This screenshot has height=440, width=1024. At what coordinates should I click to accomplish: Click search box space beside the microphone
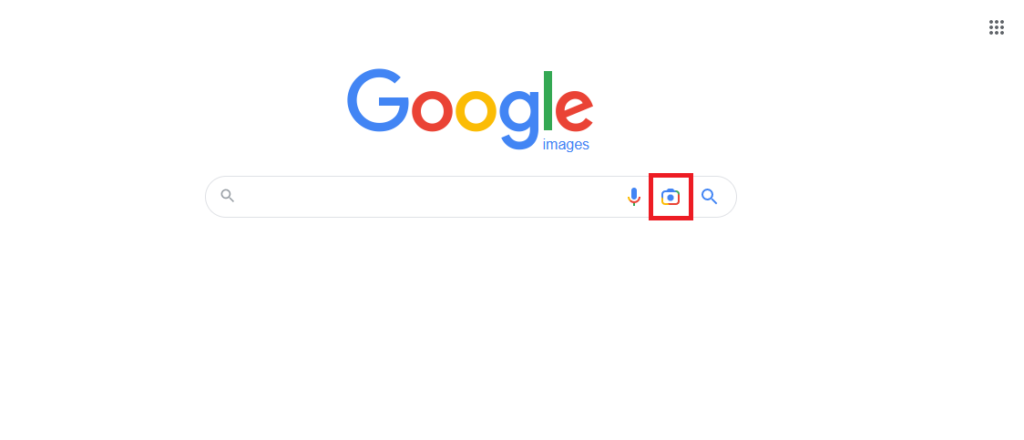tap(588, 196)
